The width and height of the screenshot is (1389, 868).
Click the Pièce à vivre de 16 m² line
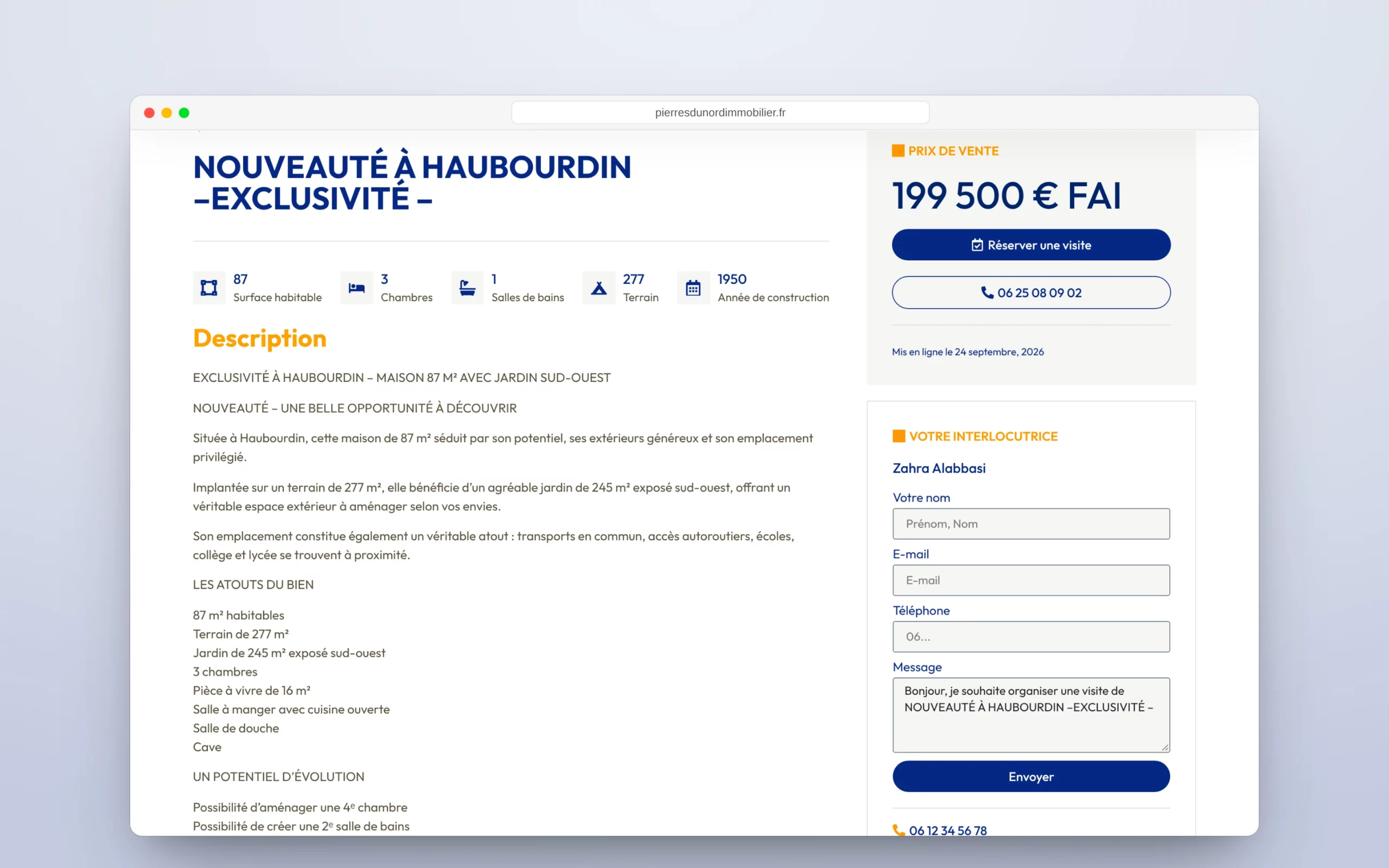pos(251,691)
